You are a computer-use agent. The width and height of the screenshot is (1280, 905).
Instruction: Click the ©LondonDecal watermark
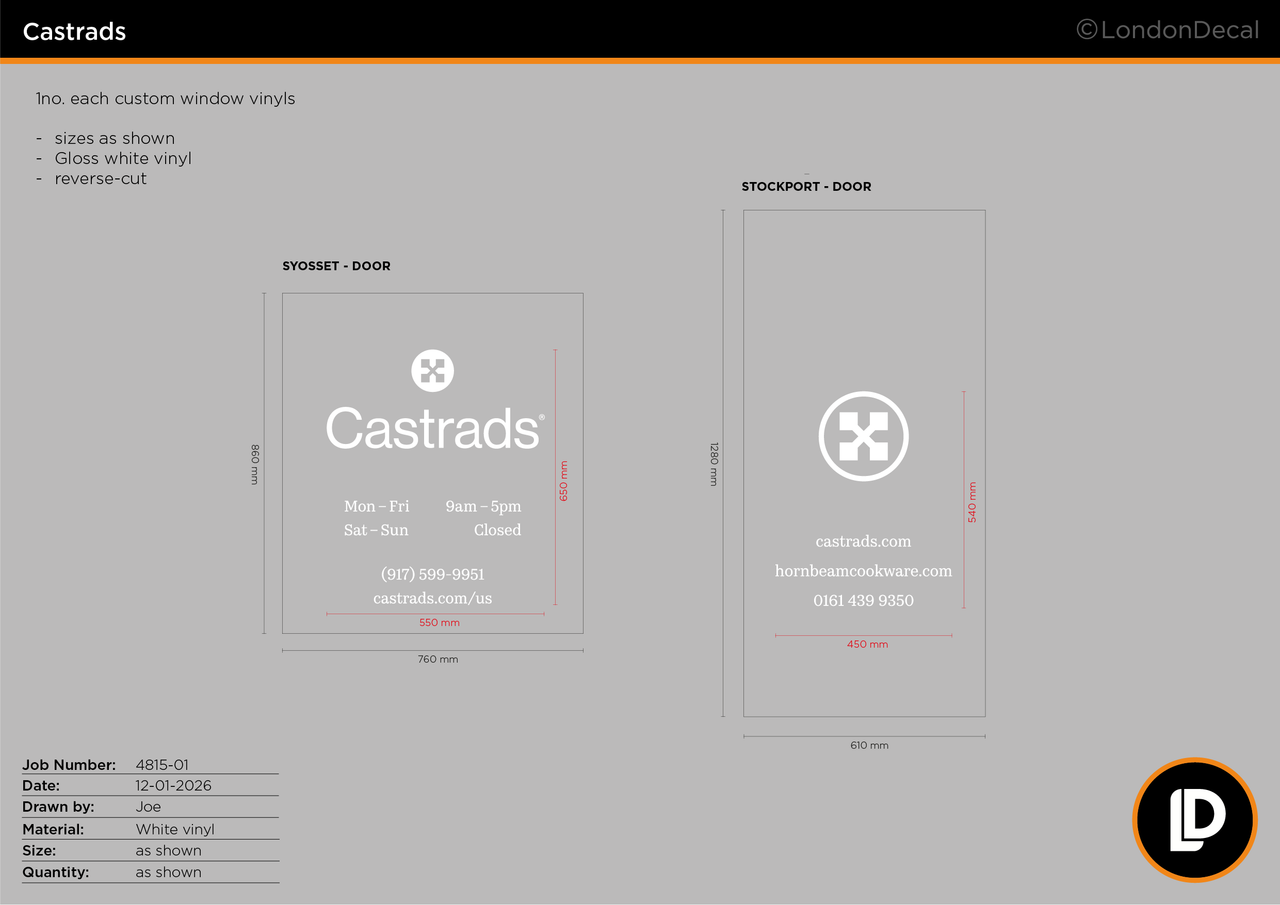coord(1167,30)
